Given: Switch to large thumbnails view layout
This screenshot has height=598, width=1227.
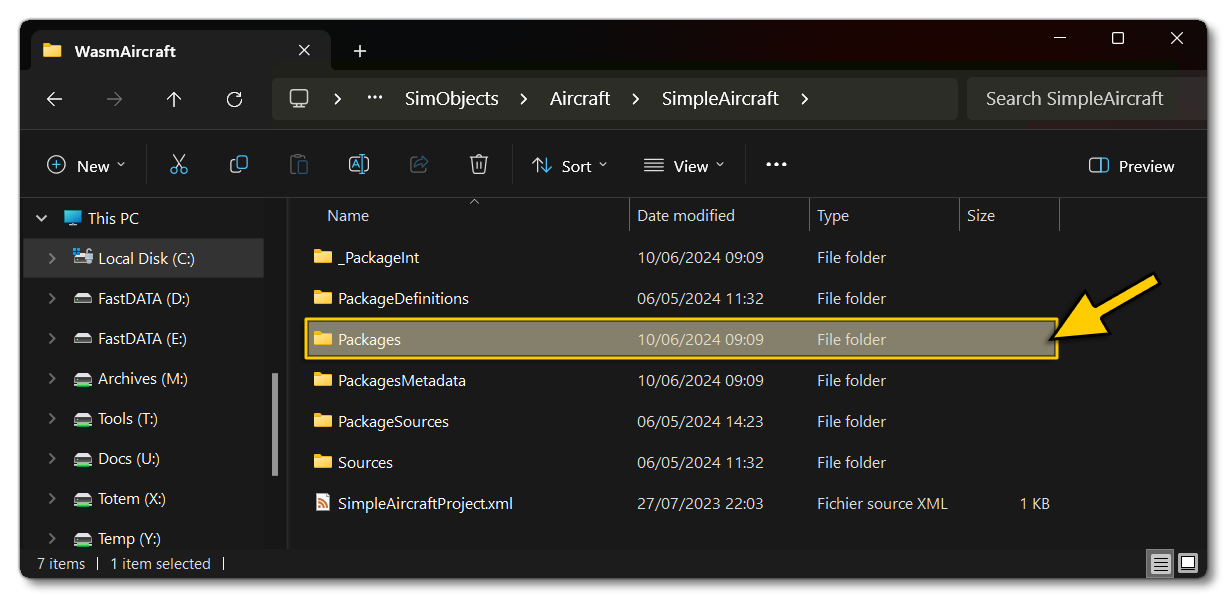Looking at the screenshot, I should pyautogui.click(x=1188, y=564).
